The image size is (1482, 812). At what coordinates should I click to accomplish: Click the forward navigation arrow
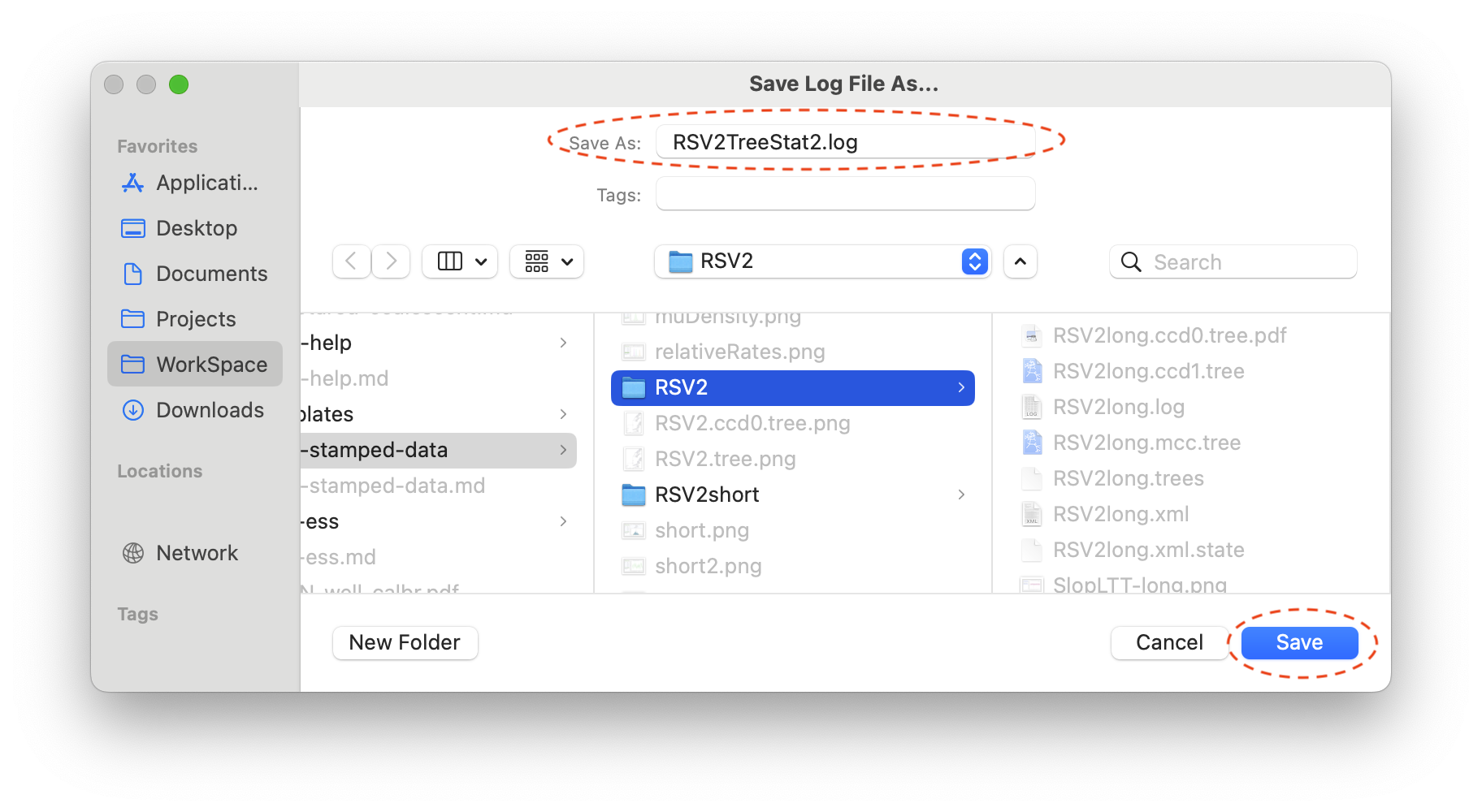[391, 261]
